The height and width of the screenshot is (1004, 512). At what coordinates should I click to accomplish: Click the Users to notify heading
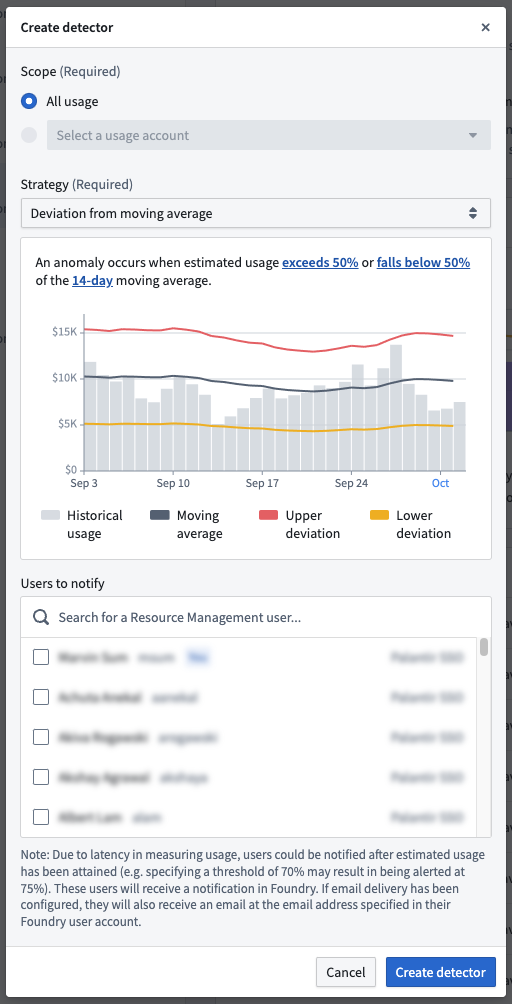62,583
